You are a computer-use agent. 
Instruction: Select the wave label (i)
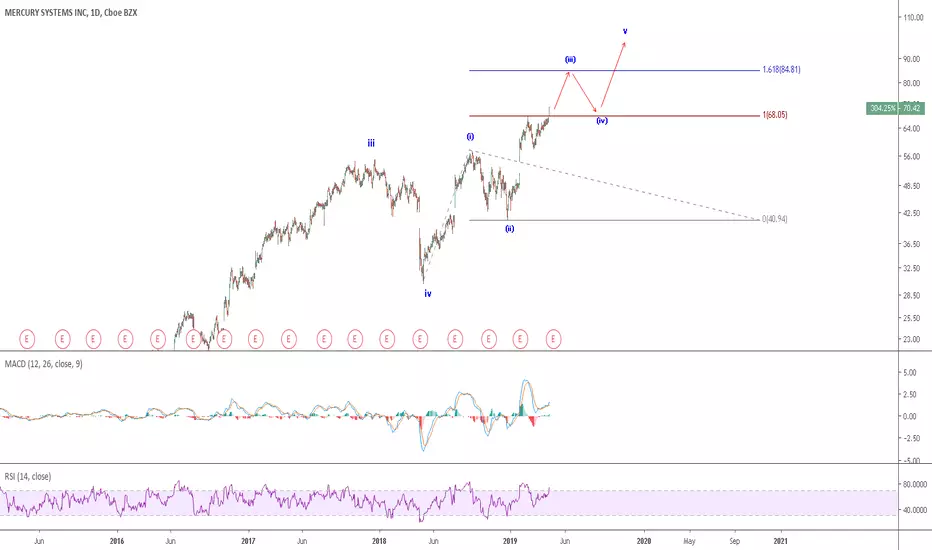pyautogui.click(x=470, y=137)
